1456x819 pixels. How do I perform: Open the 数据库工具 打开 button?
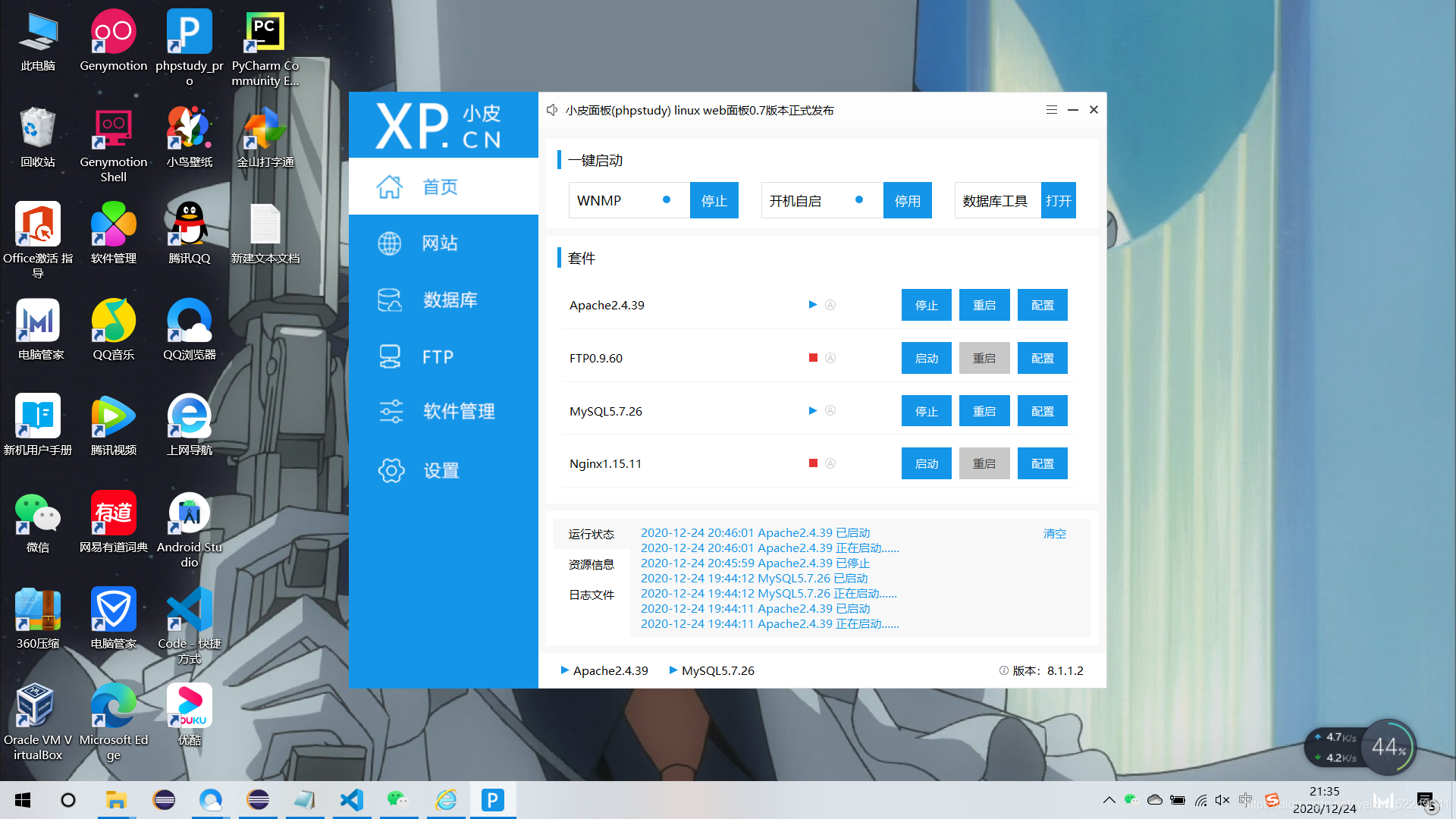tap(1058, 200)
